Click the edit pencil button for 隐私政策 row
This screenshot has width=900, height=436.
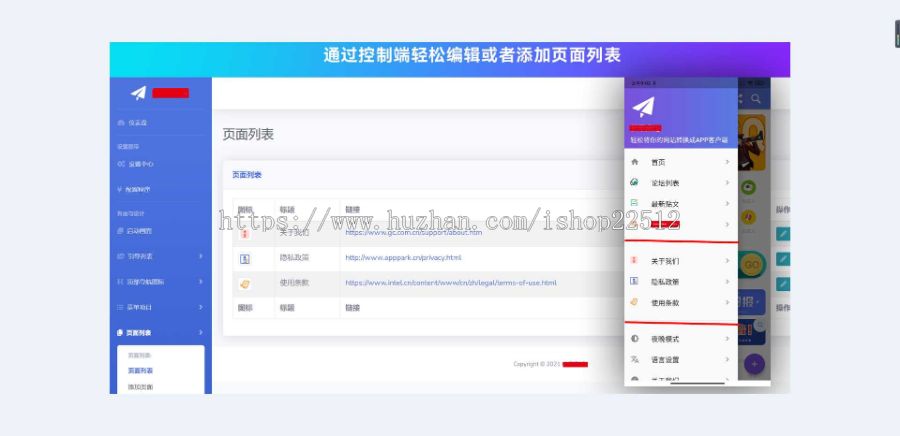click(x=783, y=259)
